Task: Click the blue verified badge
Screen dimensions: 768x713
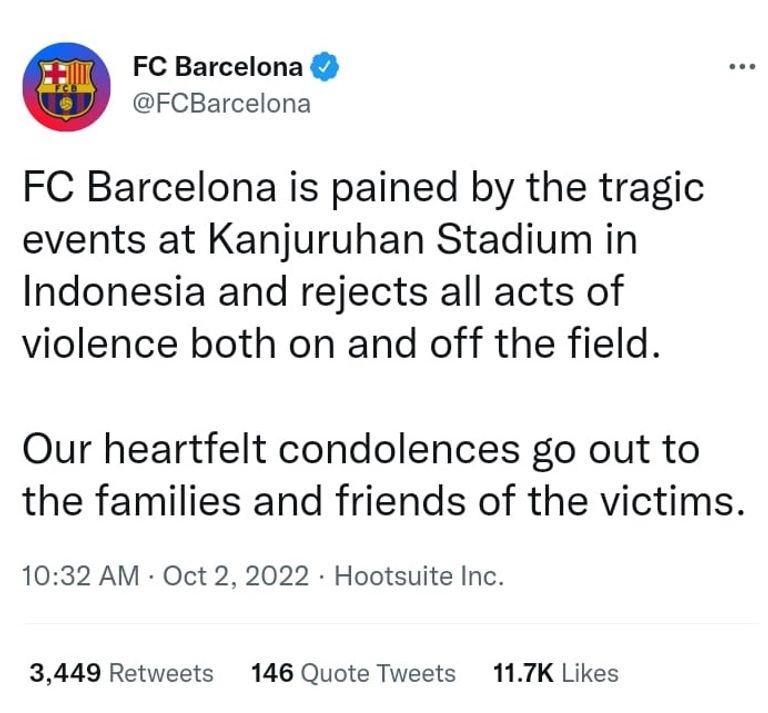Action: click(324, 68)
